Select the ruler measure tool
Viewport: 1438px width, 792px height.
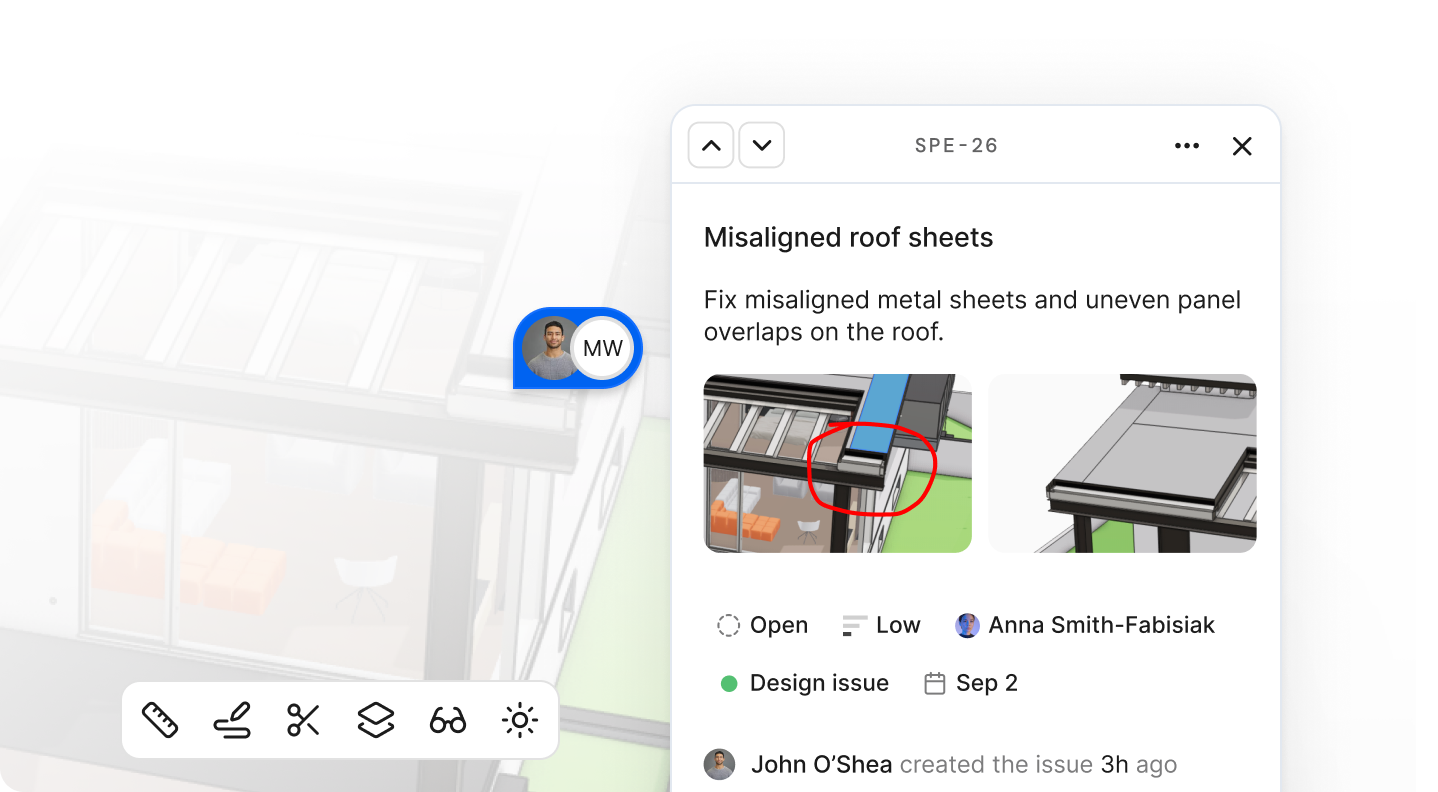[160, 720]
